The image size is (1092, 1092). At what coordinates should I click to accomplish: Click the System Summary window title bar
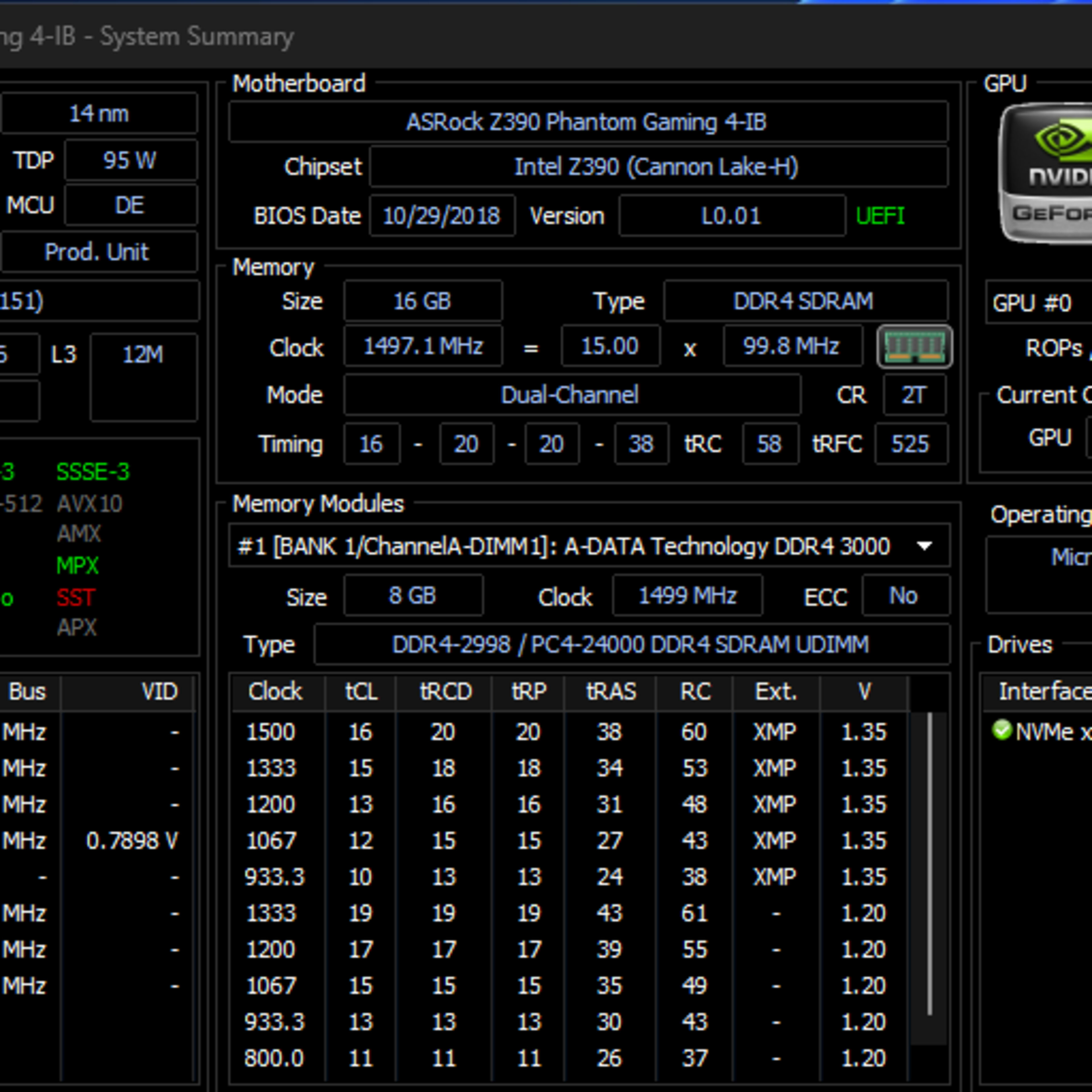546,36
